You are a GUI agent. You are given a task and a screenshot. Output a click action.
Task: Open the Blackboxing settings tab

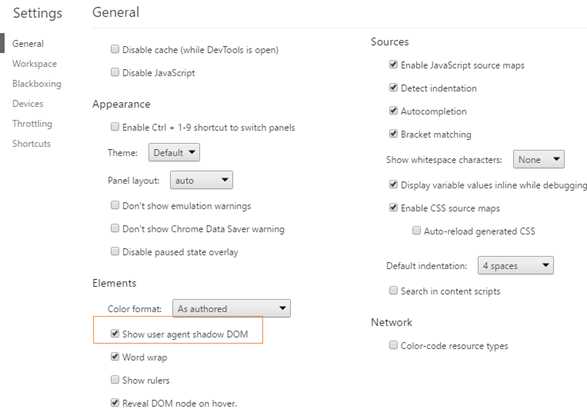[37, 84]
